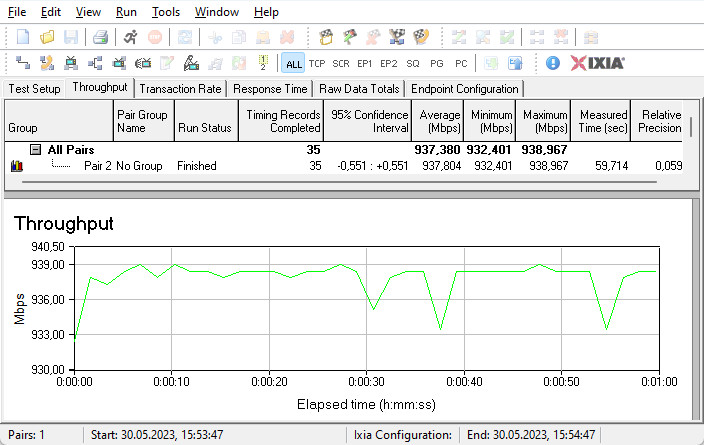Screen dimensions: 704x445
Task: Collapse the All Pairs group
Action: pos(35,150)
